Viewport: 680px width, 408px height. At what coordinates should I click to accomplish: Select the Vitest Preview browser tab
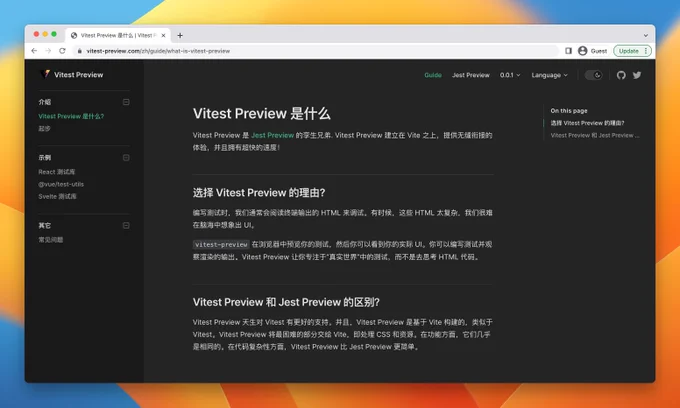[x=118, y=36]
